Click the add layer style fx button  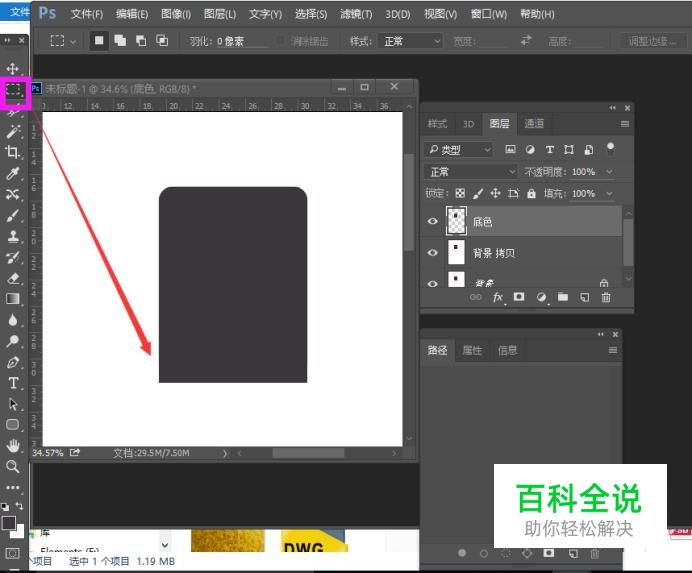[x=497, y=297]
